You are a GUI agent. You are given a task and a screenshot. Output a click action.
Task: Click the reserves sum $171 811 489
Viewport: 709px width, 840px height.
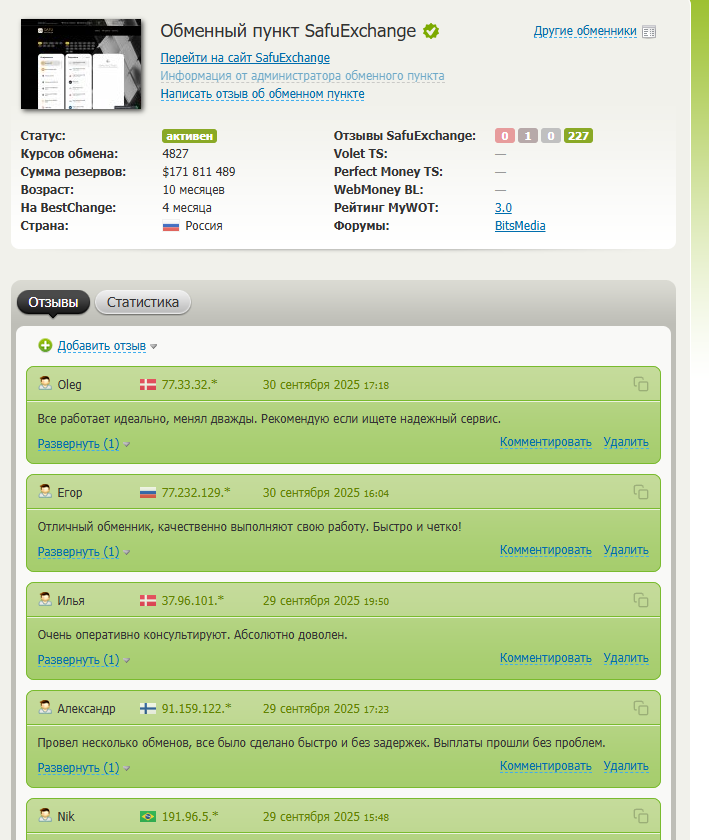click(199, 172)
